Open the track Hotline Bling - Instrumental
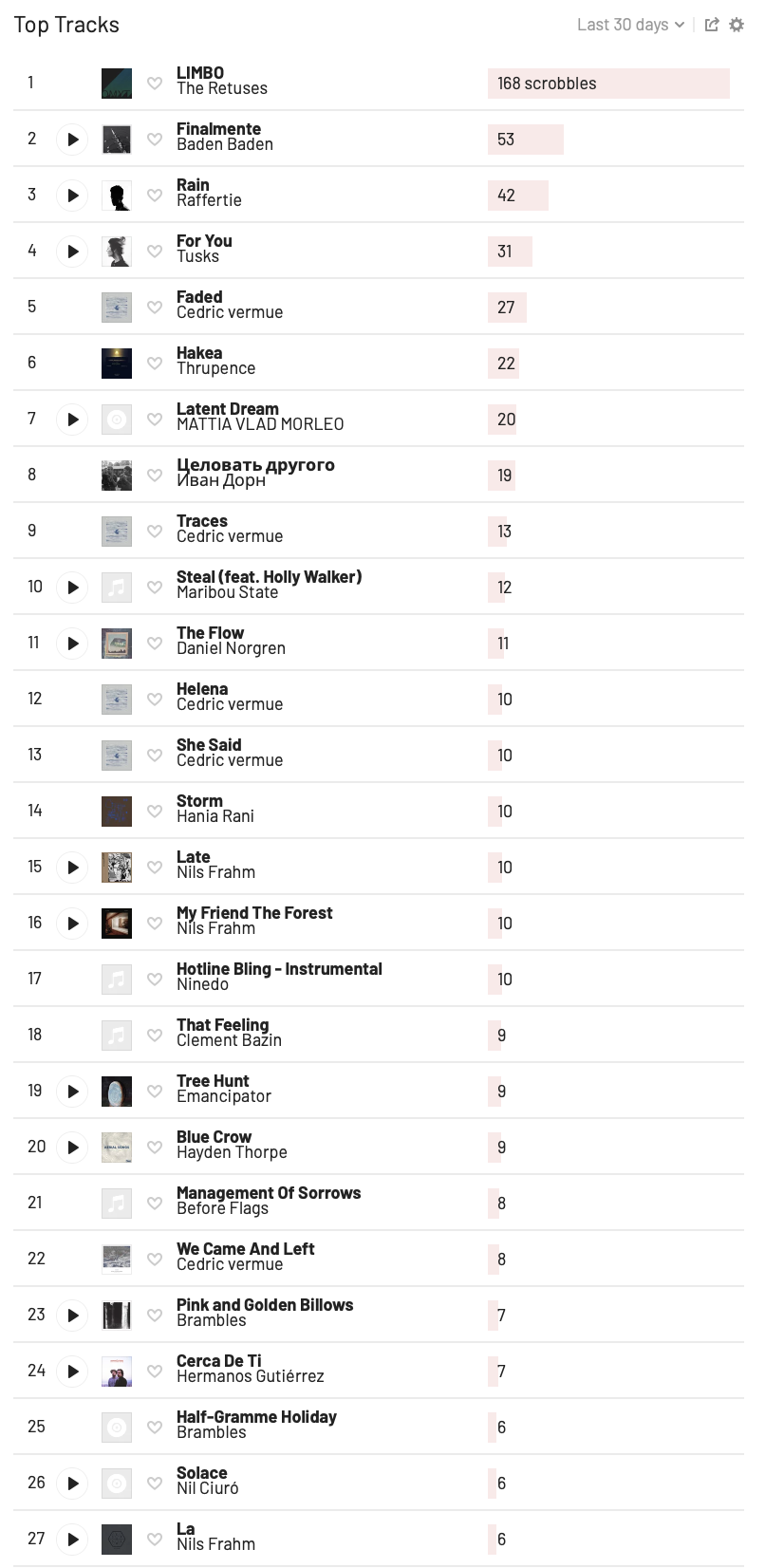The height and width of the screenshot is (1568, 765). pyautogui.click(x=279, y=969)
